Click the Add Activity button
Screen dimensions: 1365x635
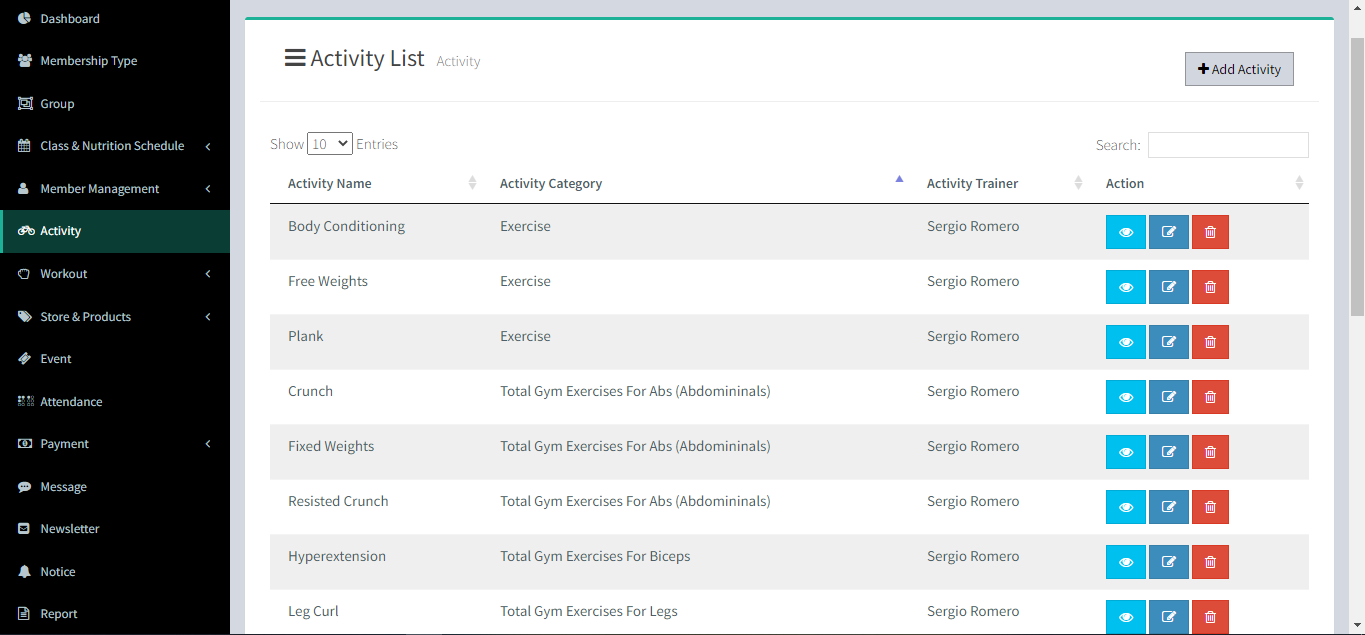coord(1239,69)
